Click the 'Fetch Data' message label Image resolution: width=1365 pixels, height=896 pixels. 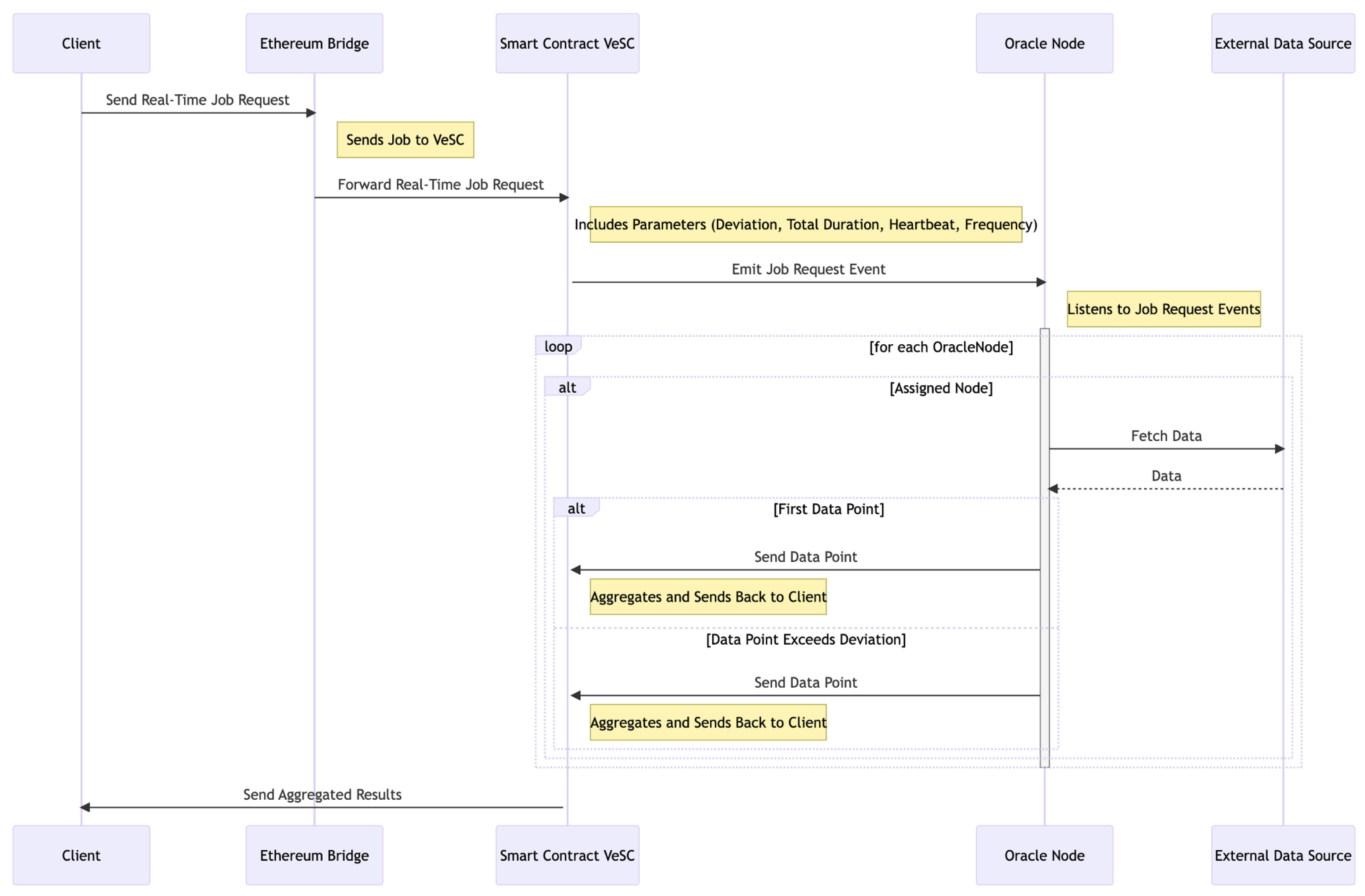[x=1166, y=436]
